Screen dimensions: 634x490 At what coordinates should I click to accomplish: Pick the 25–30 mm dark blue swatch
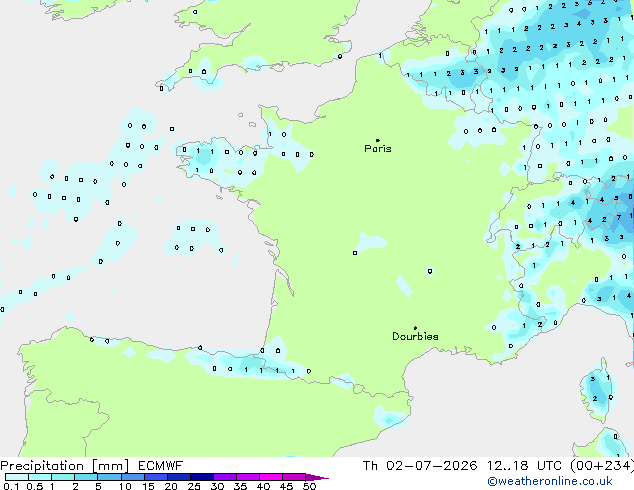(x=201, y=477)
